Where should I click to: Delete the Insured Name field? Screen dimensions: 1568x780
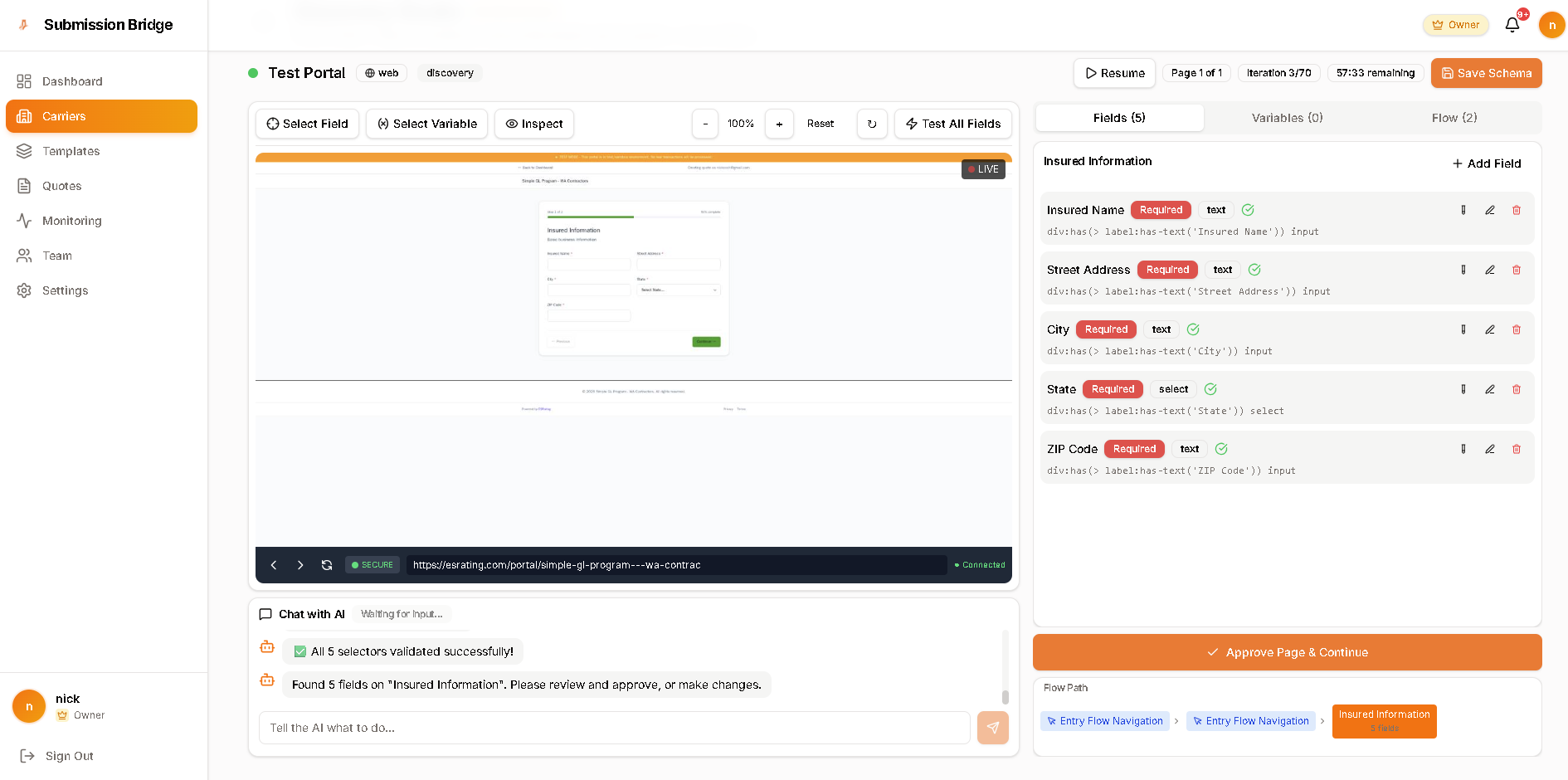(1516, 211)
